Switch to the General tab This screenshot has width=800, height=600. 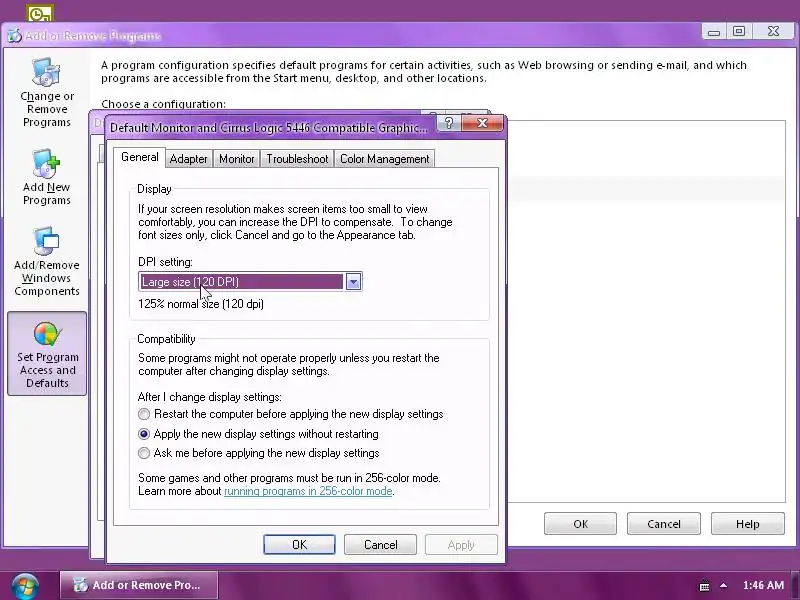pyautogui.click(x=139, y=157)
